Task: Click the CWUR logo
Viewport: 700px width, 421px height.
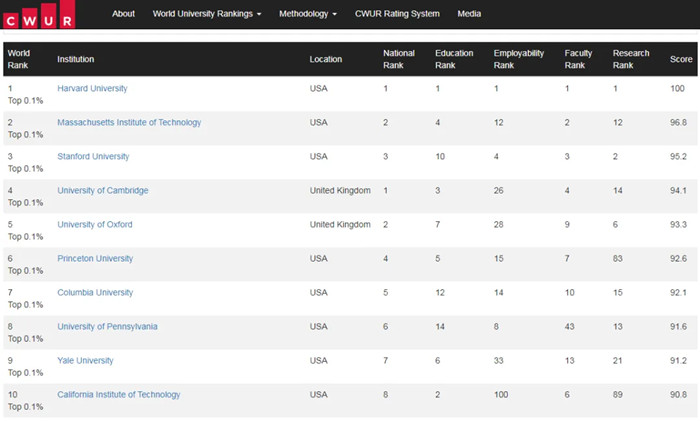Action: pyautogui.click(x=39, y=14)
